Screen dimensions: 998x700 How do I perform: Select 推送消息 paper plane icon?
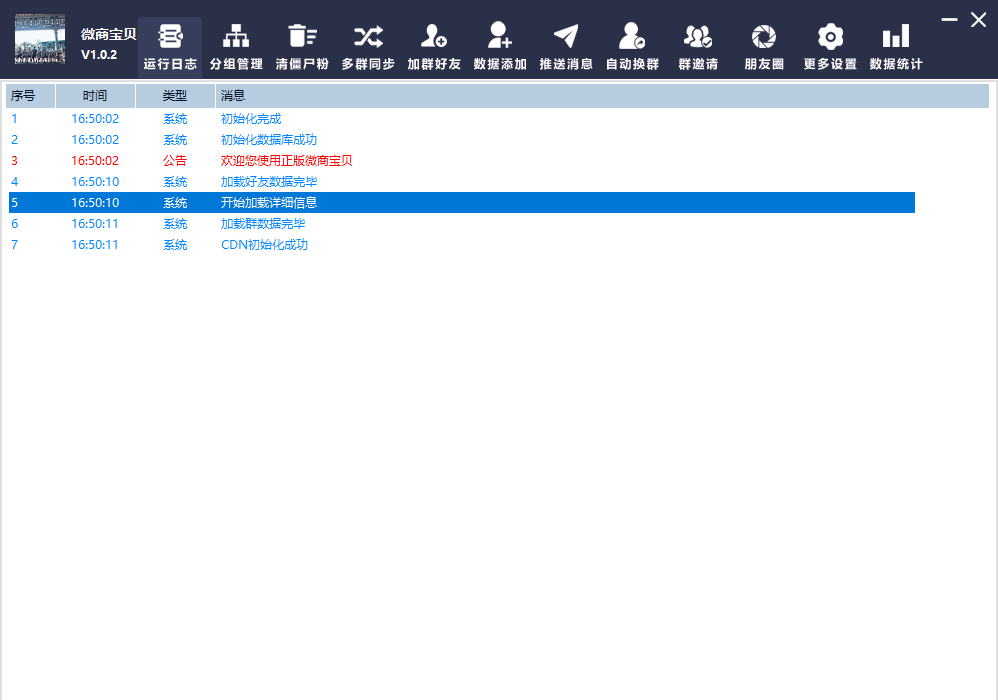566,38
